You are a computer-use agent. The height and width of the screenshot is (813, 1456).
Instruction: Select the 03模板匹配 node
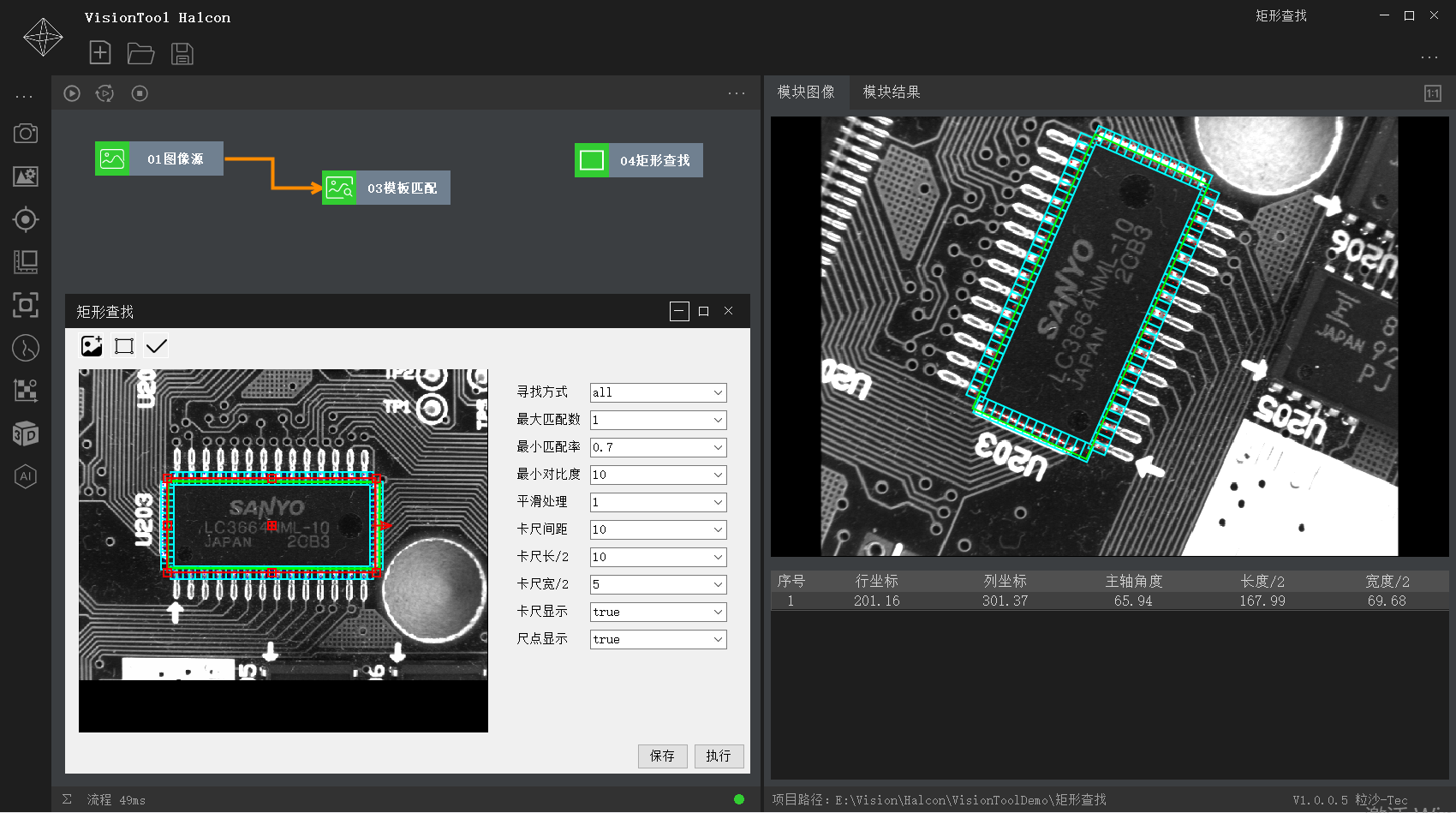(386, 188)
